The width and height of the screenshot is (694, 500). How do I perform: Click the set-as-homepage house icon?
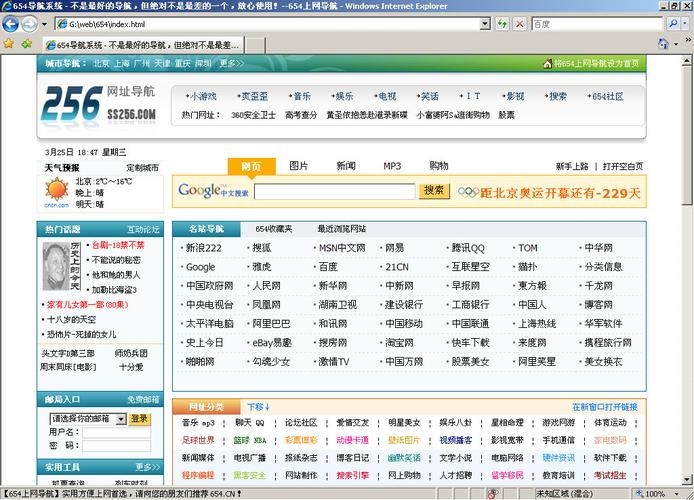point(547,64)
